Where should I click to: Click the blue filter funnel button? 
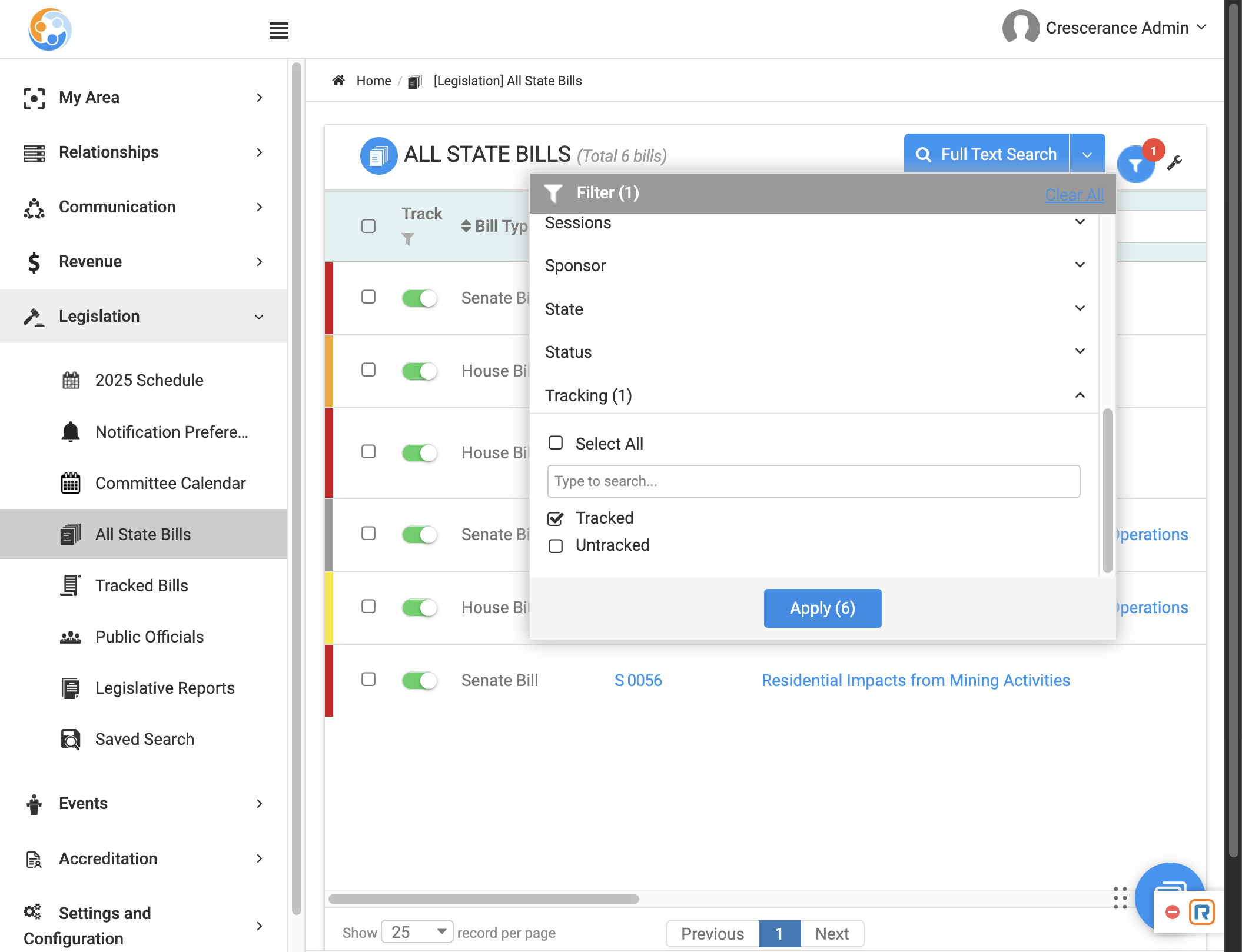click(x=1135, y=165)
